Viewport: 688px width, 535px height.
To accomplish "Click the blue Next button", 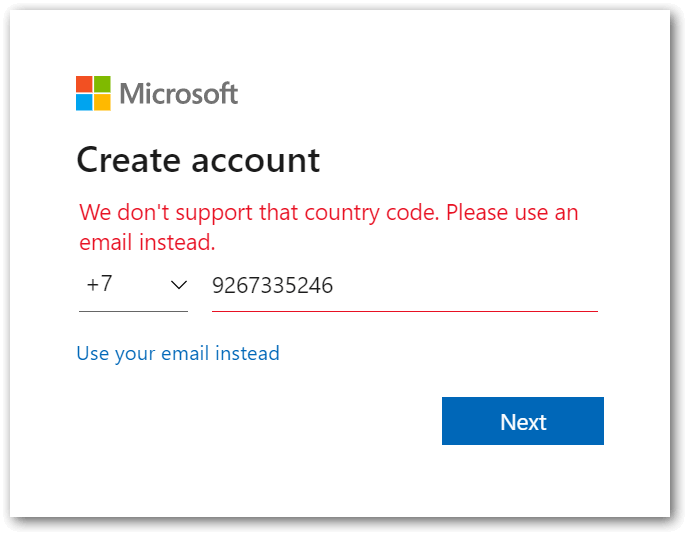I will (x=523, y=421).
